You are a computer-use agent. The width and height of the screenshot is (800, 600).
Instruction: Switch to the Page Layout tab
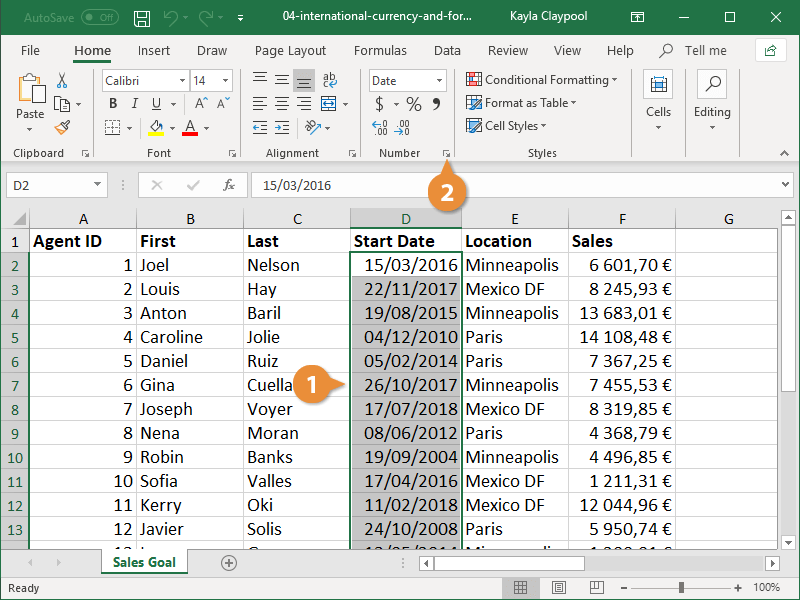290,51
